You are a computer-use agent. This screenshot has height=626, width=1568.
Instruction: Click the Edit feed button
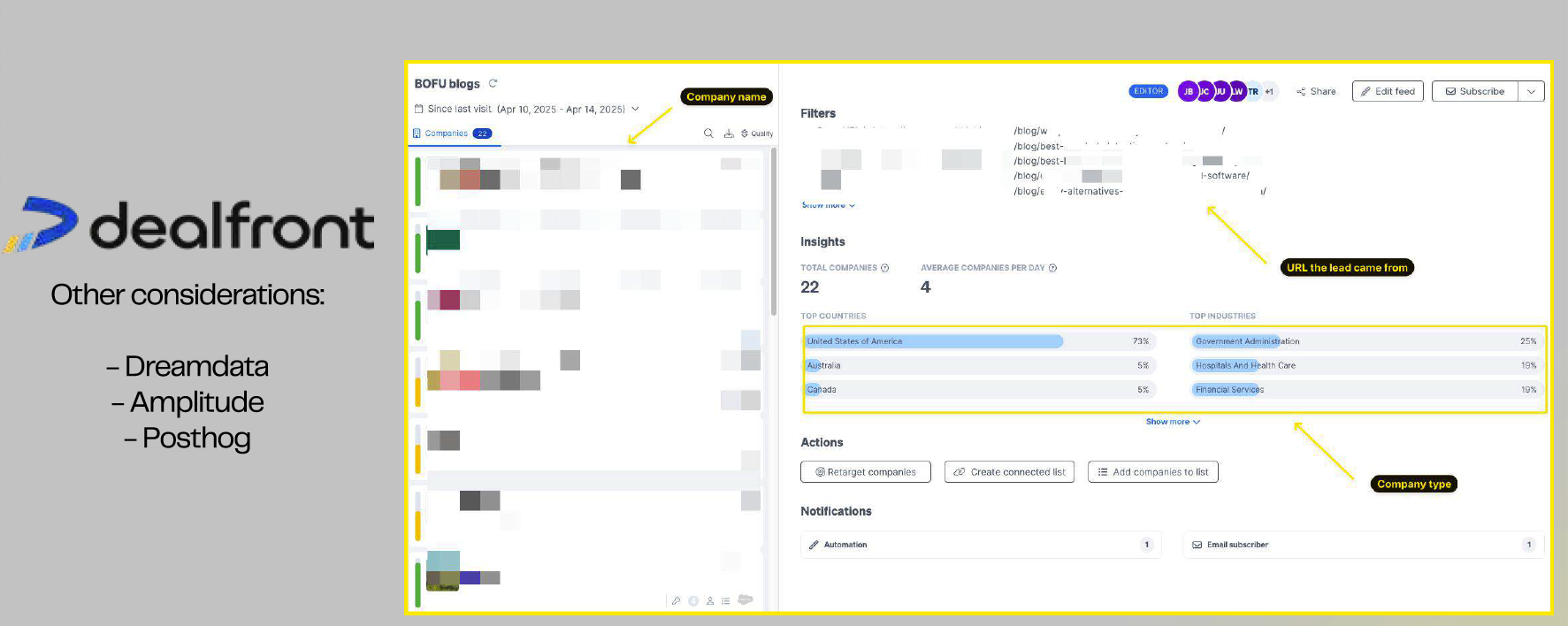point(1387,91)
